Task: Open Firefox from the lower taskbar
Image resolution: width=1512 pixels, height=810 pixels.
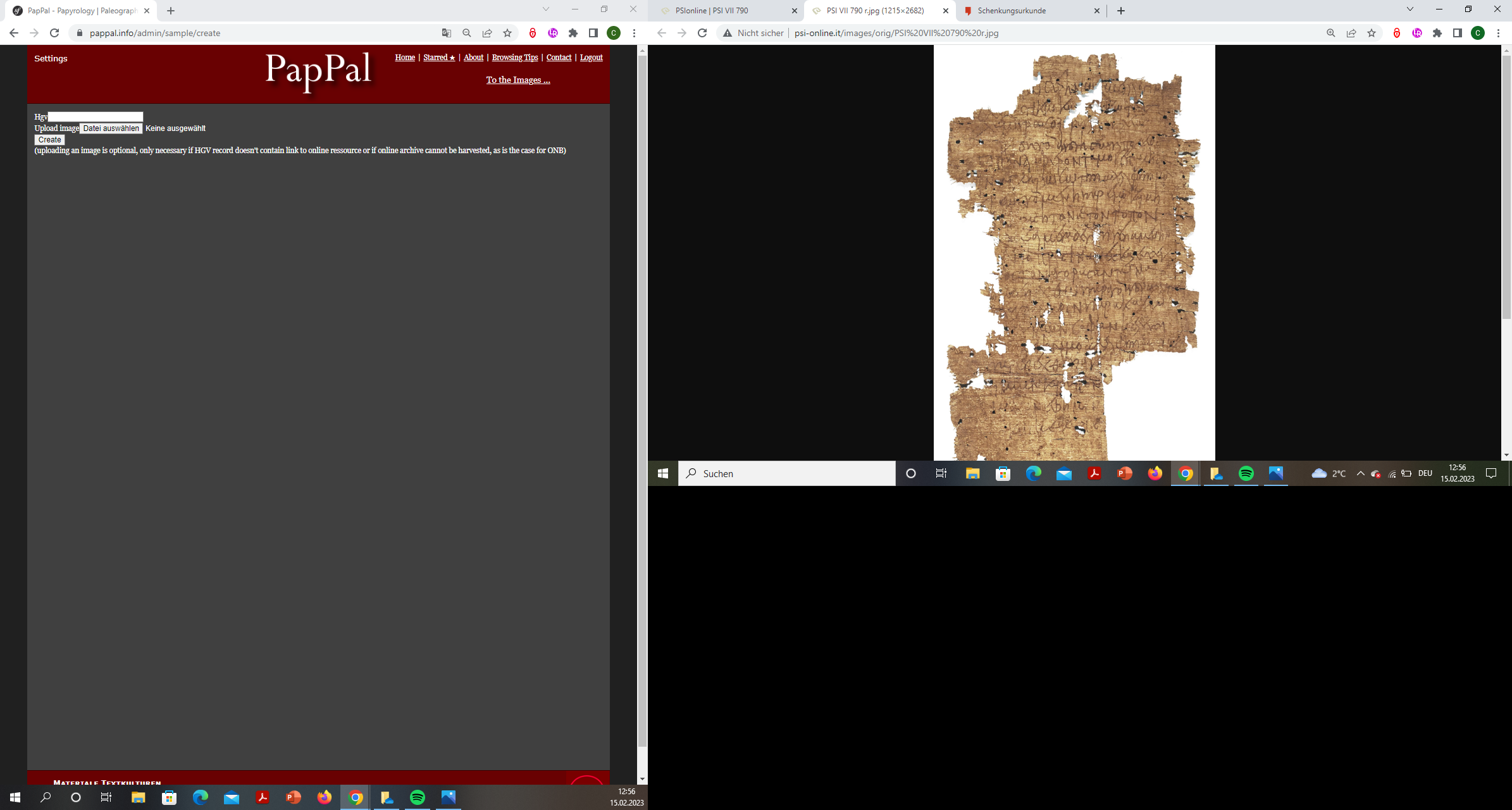Action: tap(325, 797)
